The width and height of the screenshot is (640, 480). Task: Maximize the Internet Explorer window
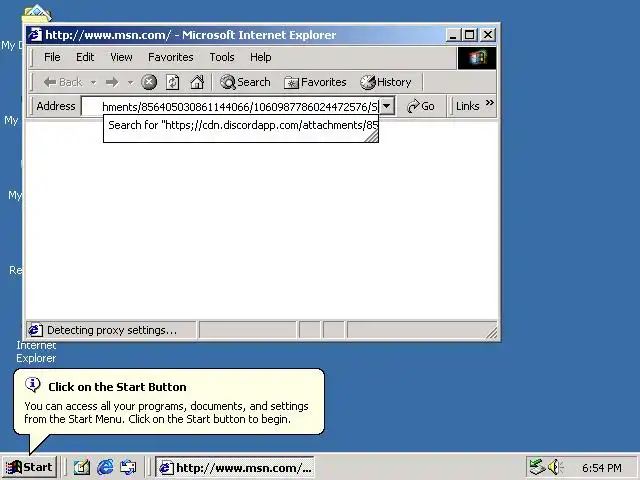pos(469,35)
